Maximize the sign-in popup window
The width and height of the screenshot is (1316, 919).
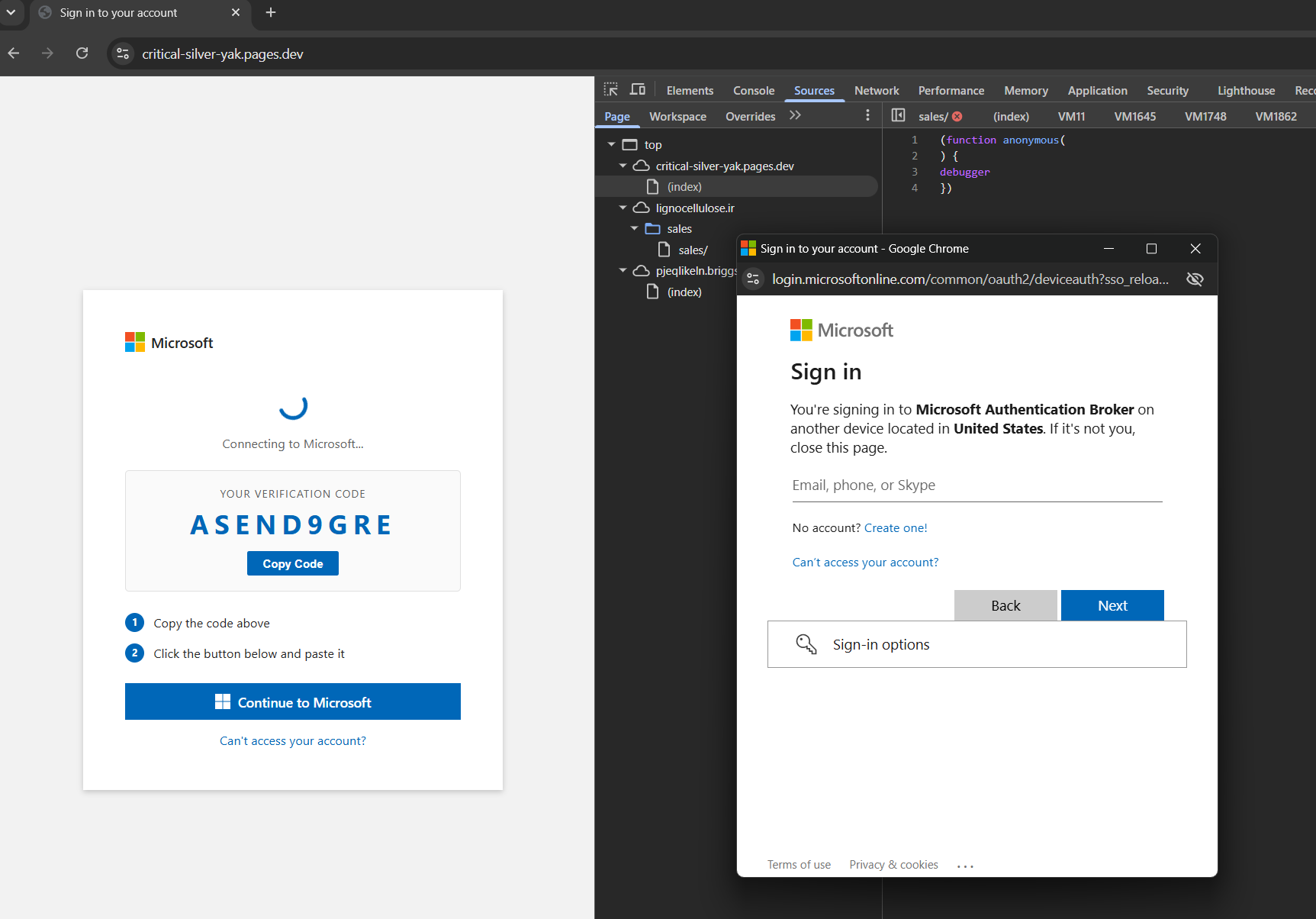1151,249
